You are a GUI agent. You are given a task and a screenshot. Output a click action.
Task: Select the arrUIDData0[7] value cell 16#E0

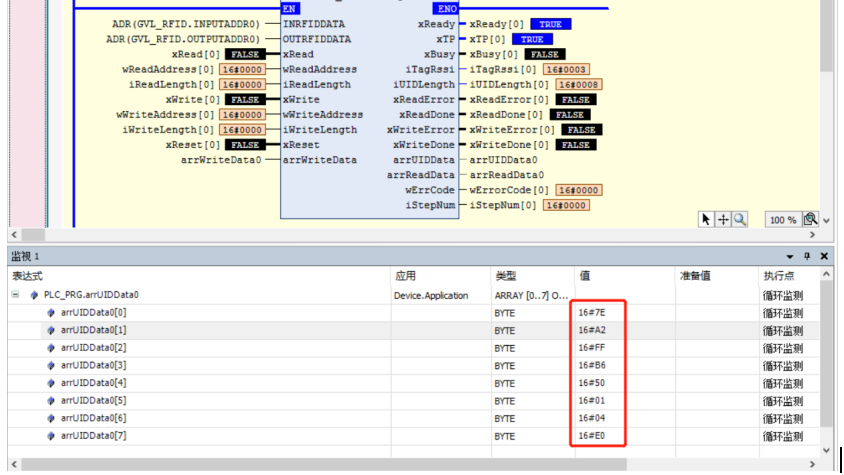pyautogui.click(x=593, y=437)
